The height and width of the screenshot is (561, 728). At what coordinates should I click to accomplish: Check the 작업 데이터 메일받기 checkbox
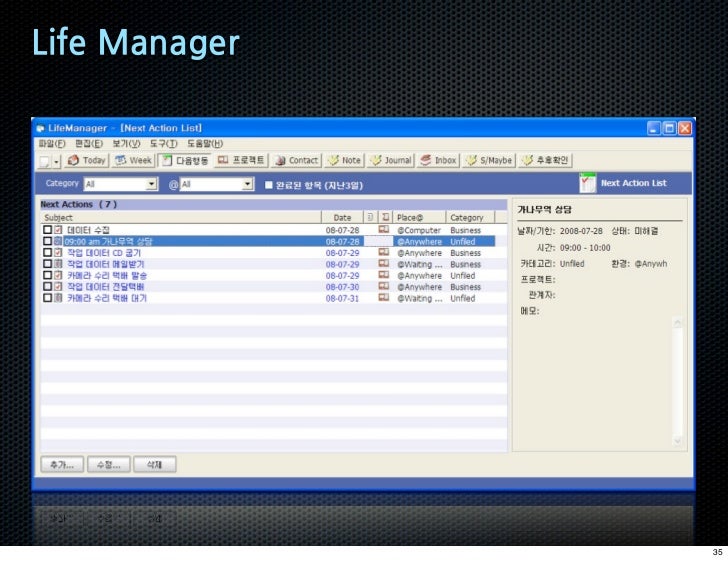pyautogui.click(x=47, y=264)
